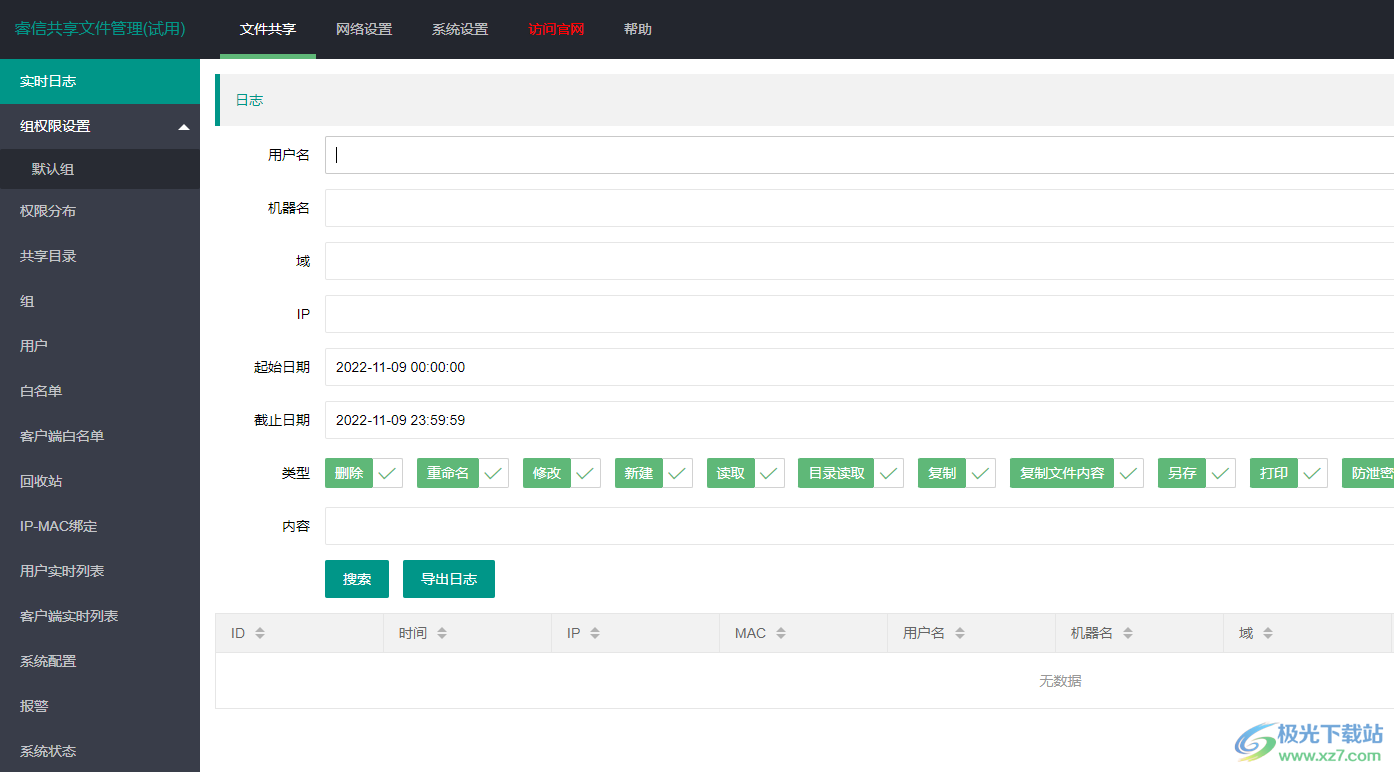Open 白名单 in the sidebar
1394x772 pixels.
(x=100, y=391)
